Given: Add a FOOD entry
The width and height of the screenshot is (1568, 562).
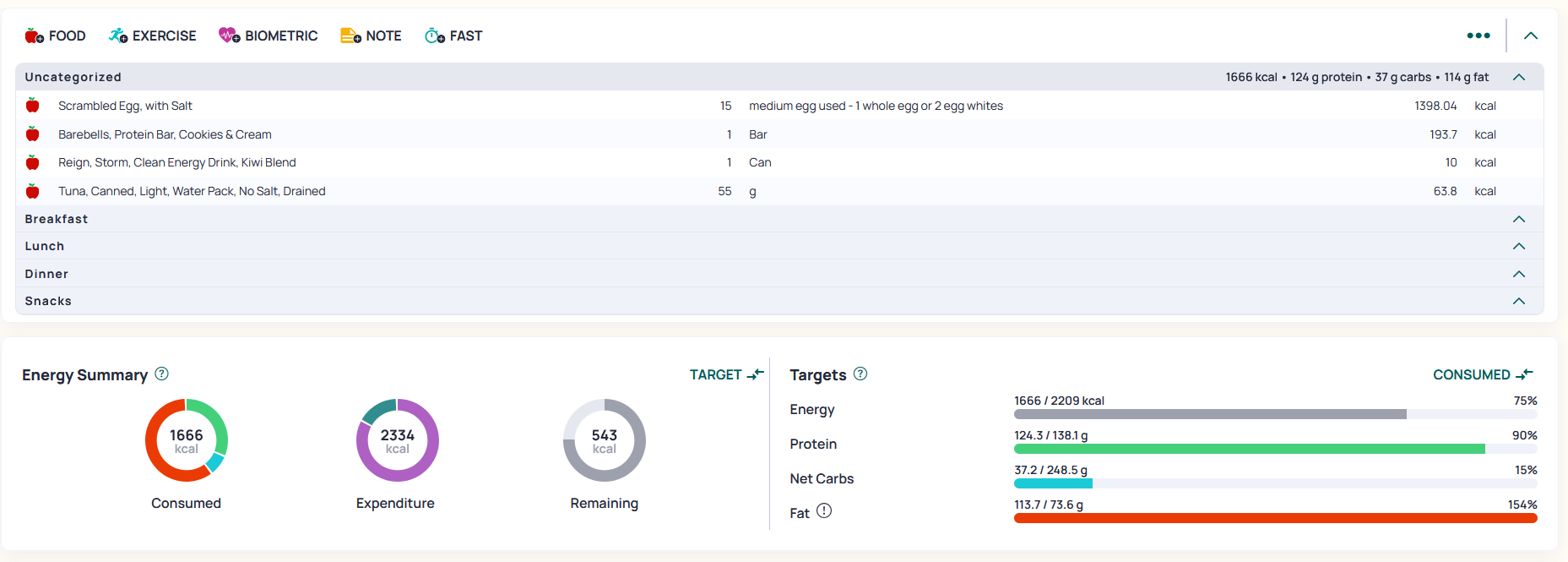Looking at the screenshot, I should (x=56, y=35).
